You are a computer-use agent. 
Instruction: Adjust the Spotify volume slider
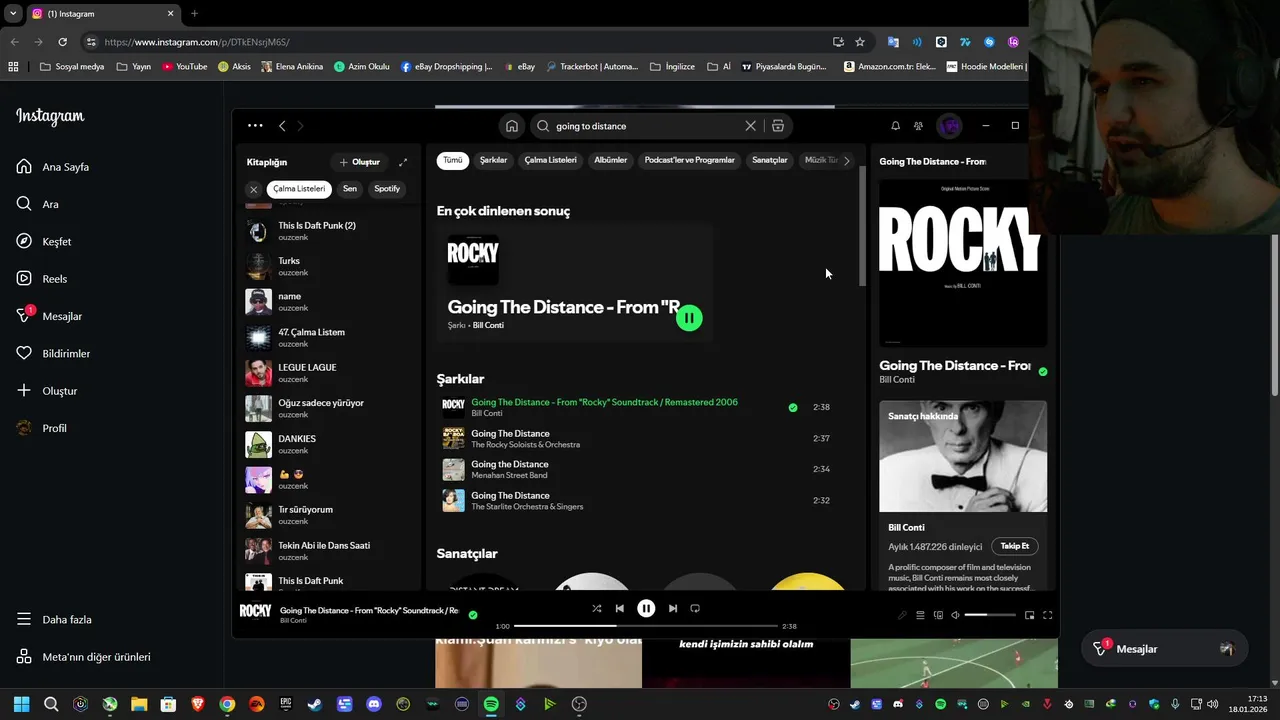(990, 615)
